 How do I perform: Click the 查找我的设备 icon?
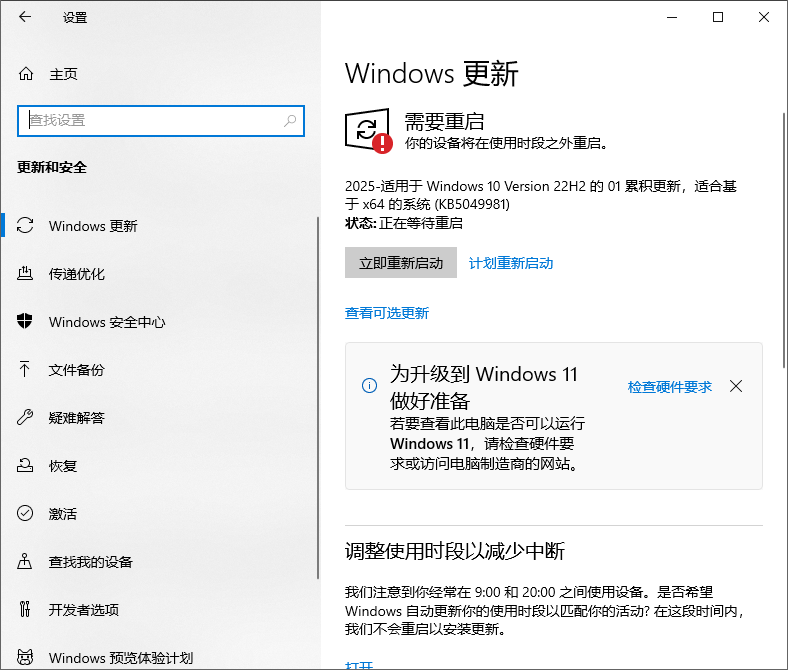pyautogui.click(x=25, y=561)
